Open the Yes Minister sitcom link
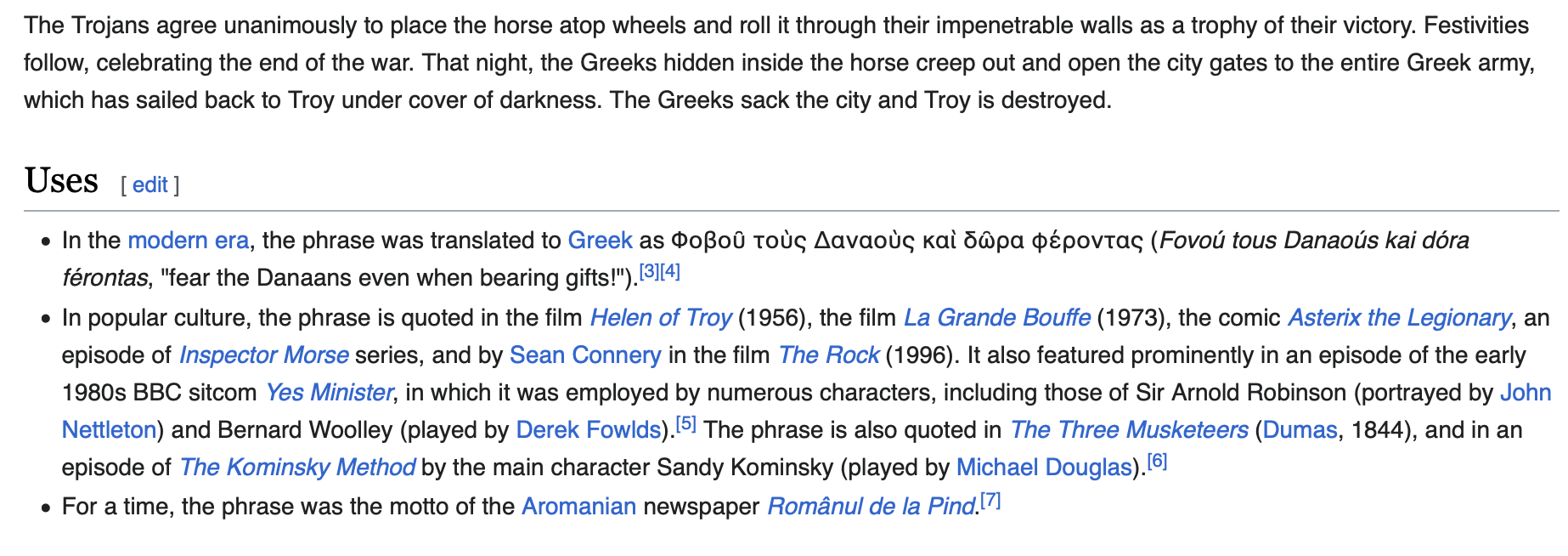1568x556 pixels. click(x=329, y=393)
